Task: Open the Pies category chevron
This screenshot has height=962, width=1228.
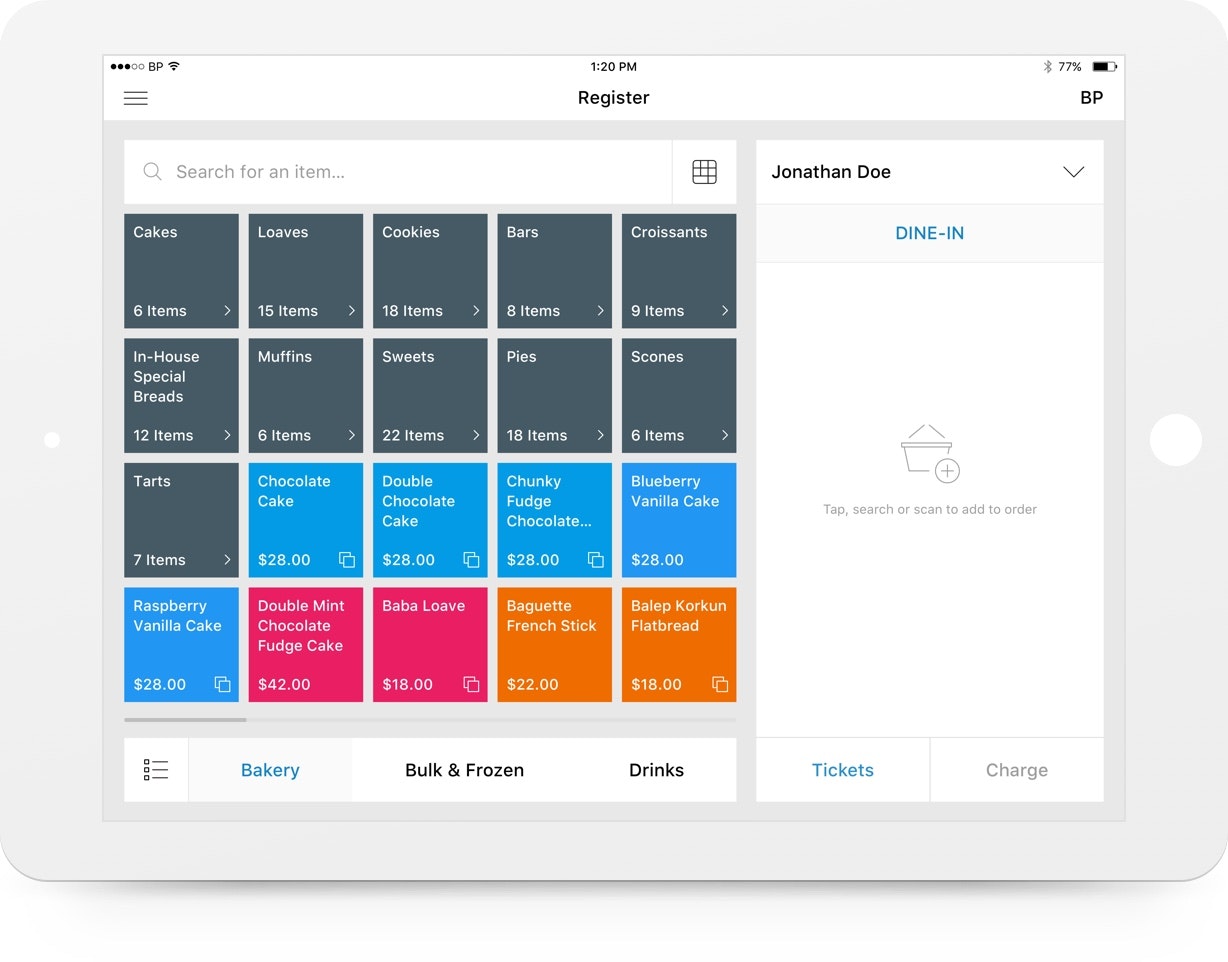Action: (x=601, y=435)
